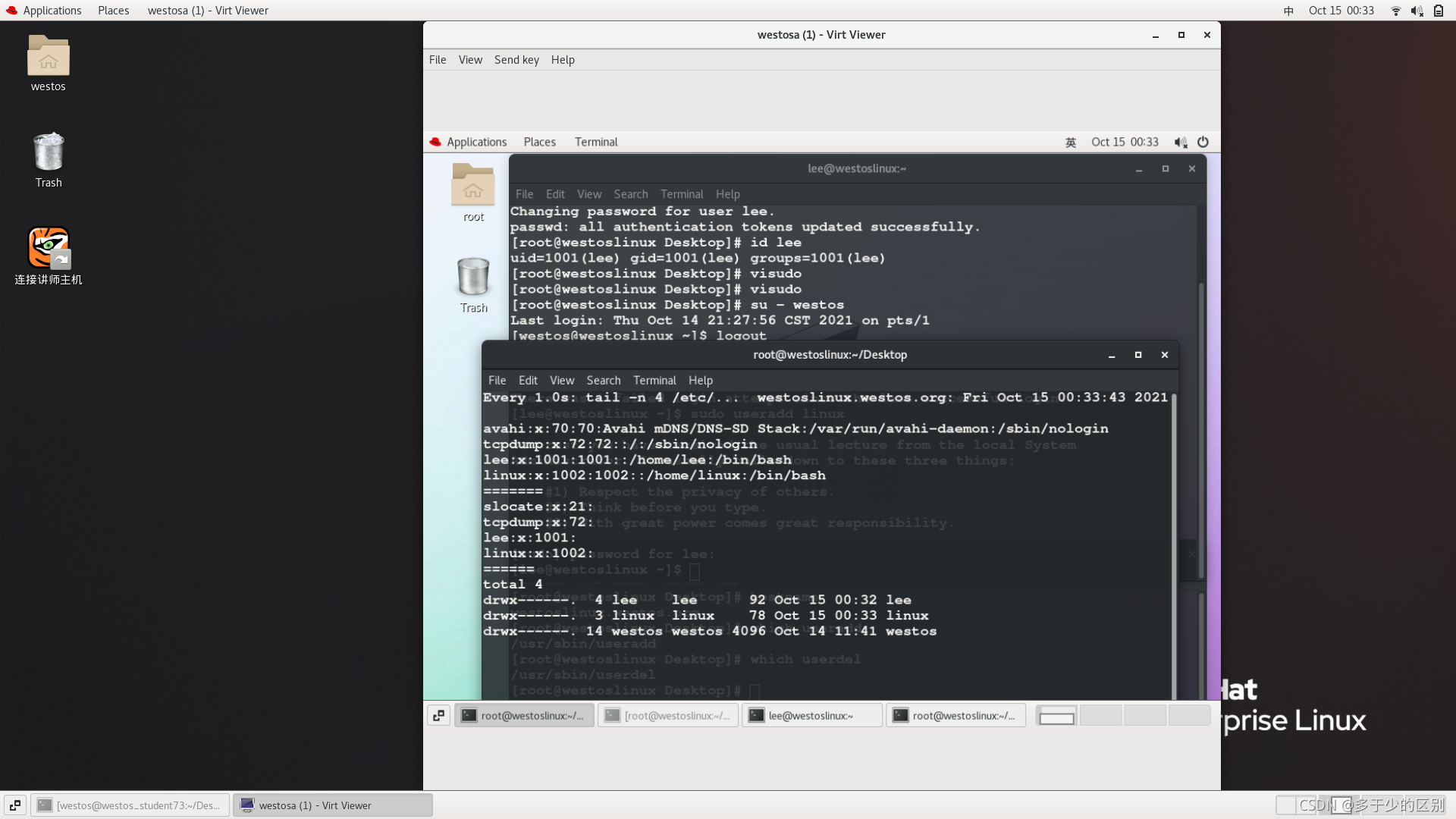Click the guest power menu icon

coord(1203,142)
